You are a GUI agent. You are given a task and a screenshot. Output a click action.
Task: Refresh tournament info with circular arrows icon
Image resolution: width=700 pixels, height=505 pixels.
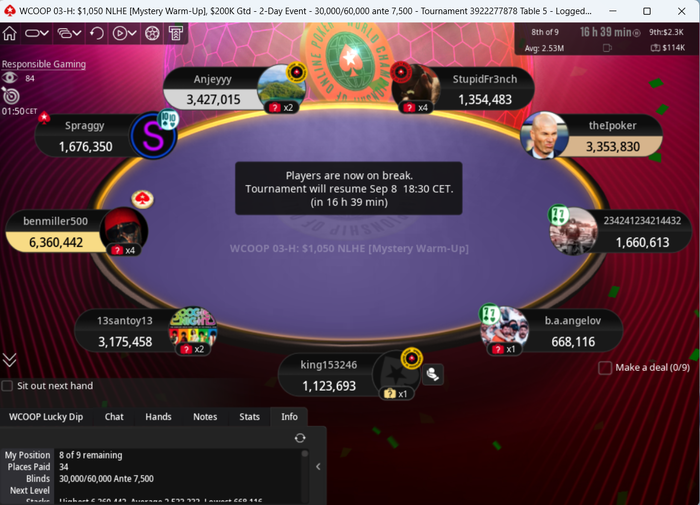pos(300,438)
